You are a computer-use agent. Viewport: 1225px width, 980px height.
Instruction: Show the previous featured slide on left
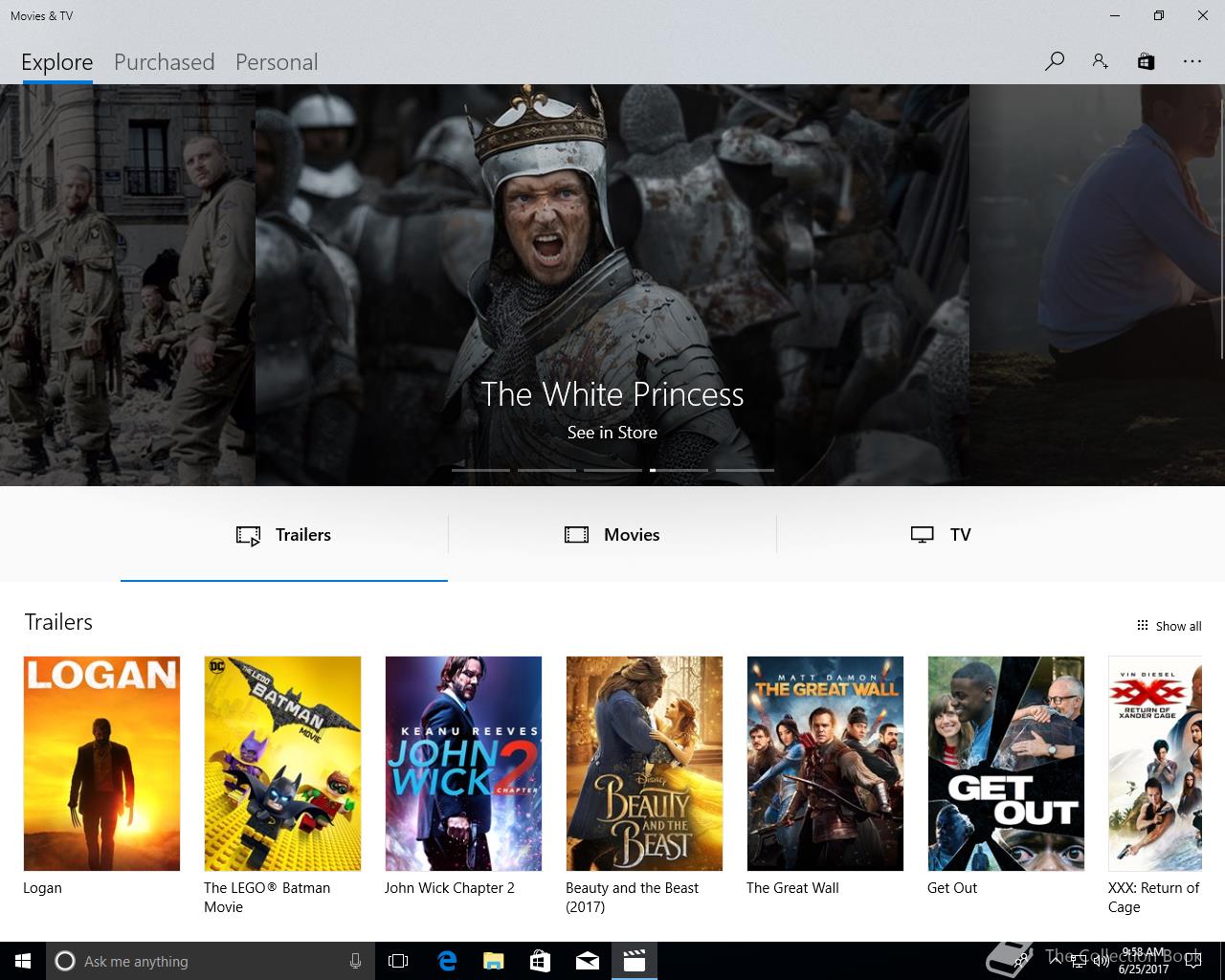point(127,285)
